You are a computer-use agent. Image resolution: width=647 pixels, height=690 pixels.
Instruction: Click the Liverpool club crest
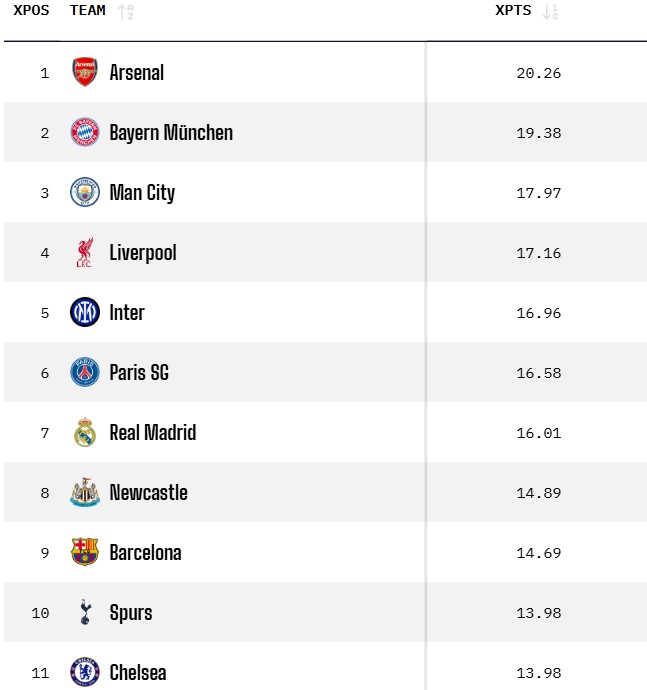(x=85, y=252)
